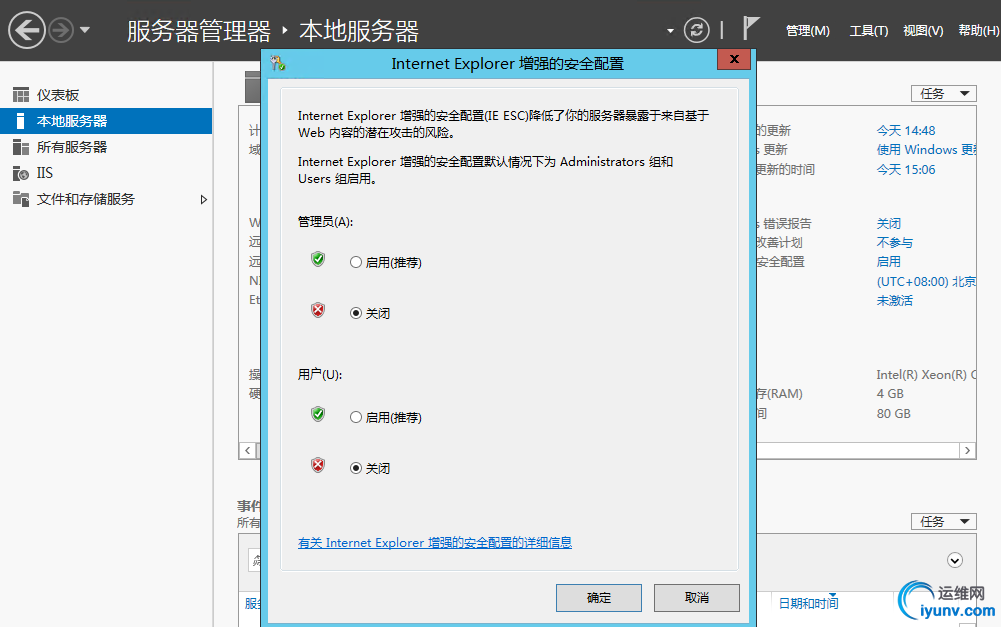Image resolution: width=1001 pixels, height=627 pixels.
Task: Open the IE enhanced security details link
Action: point(435,543)
